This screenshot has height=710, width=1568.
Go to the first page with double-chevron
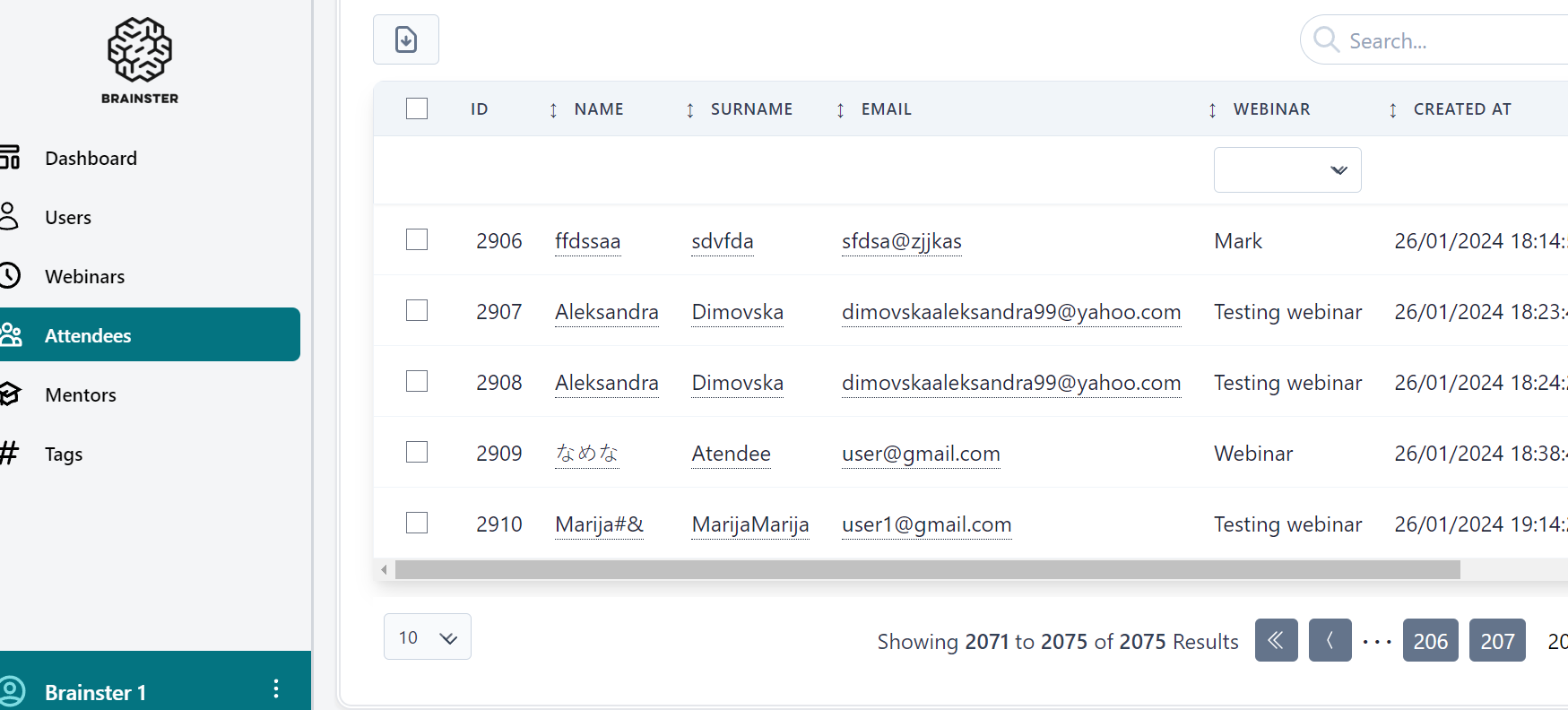[1276, 640]
